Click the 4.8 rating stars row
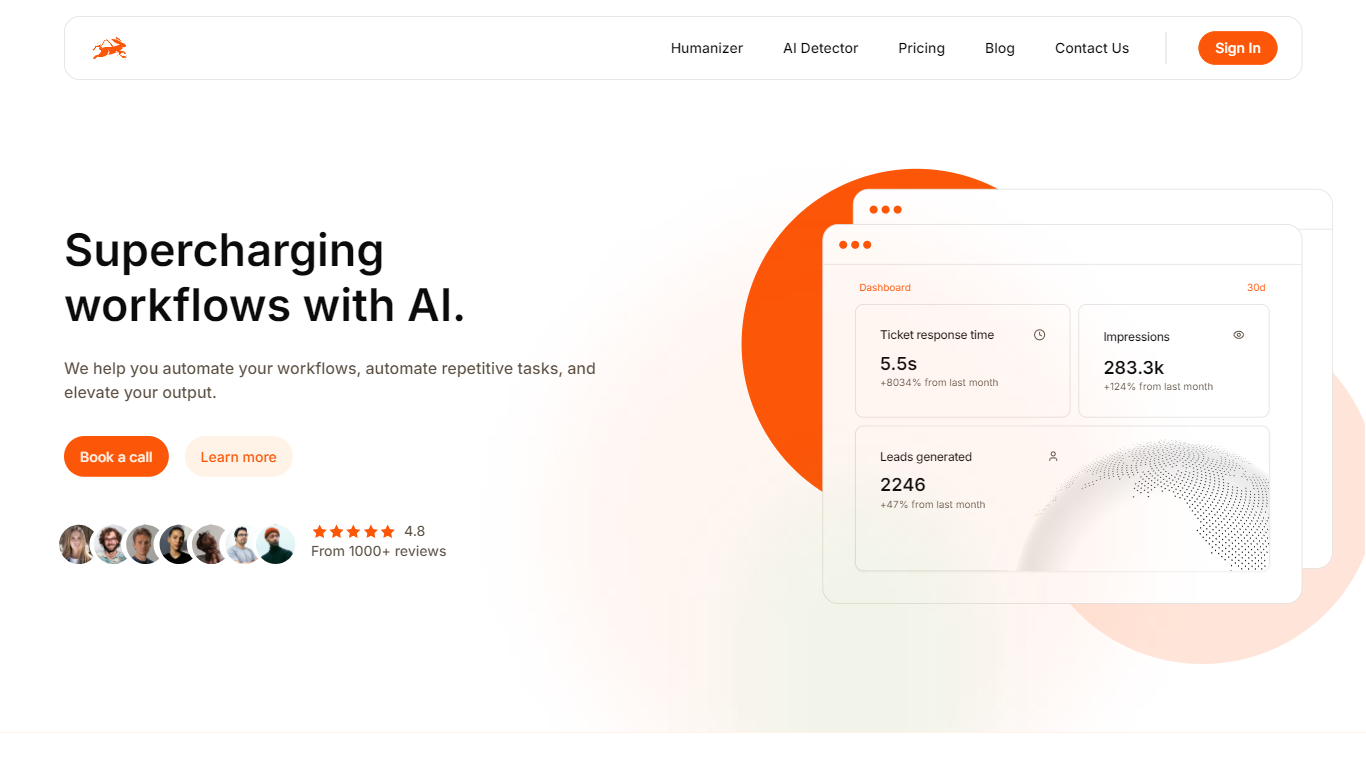This screenshot has width=1366, height=768. (354, 531)
